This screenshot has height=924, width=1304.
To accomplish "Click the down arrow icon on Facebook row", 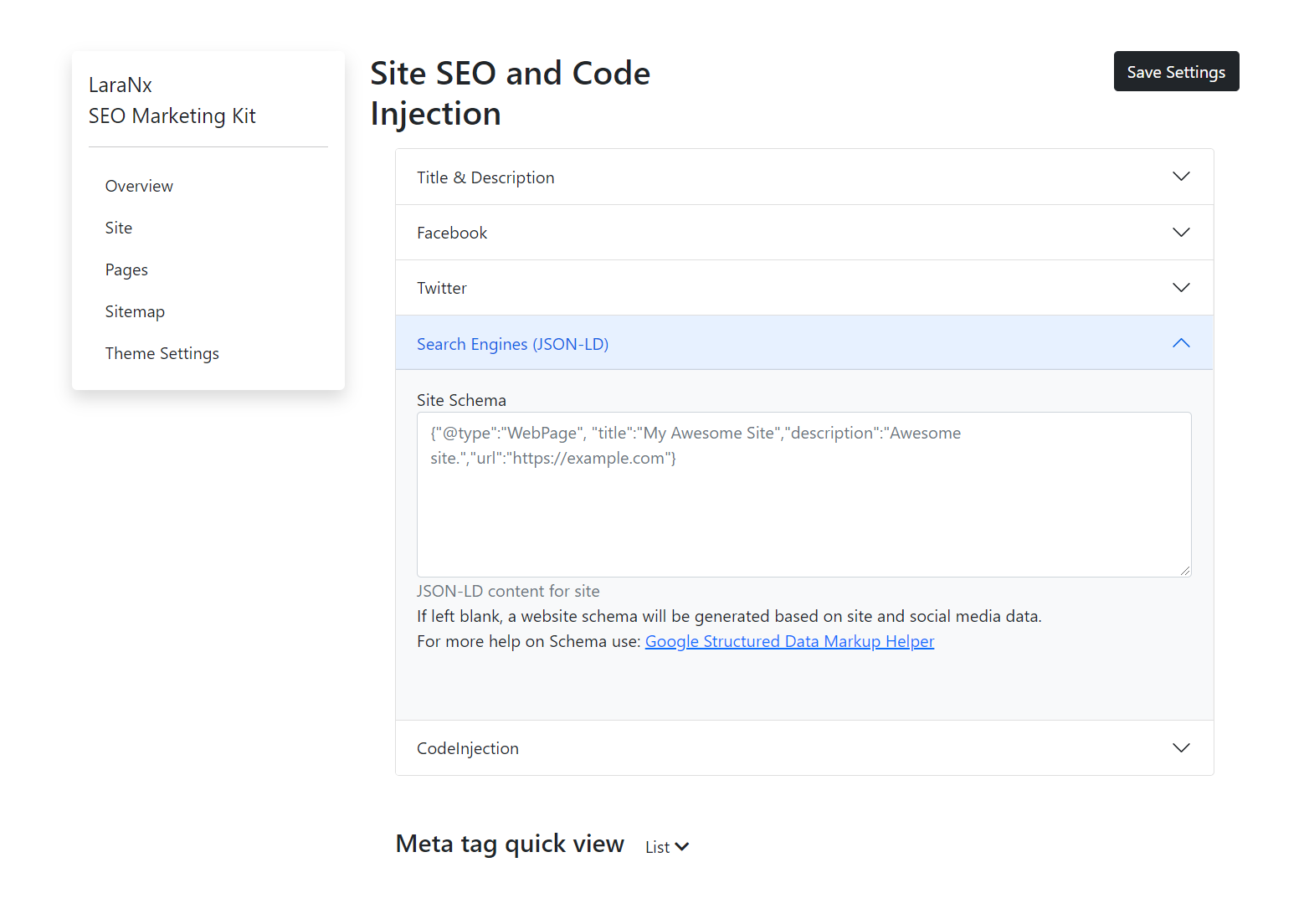I will [x=1181, y=233].
